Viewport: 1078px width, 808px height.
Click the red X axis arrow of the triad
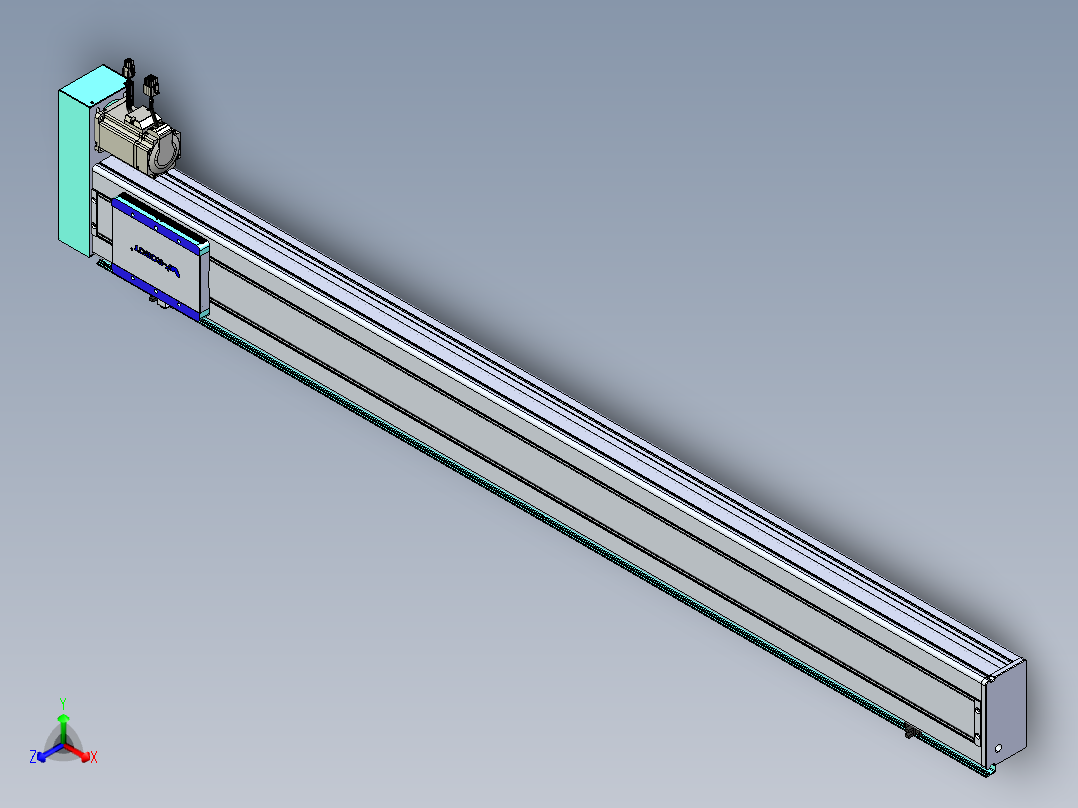coord(77,752)
